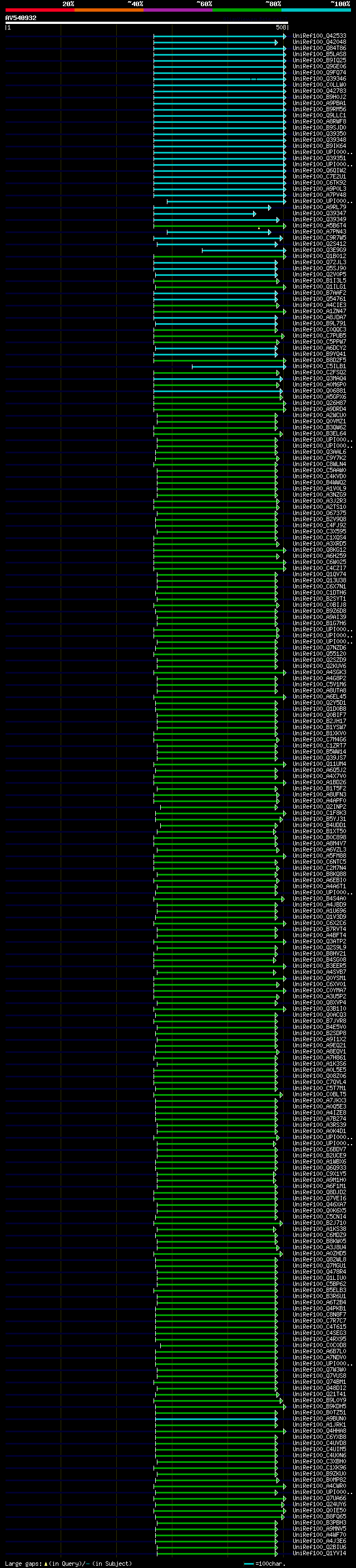
Task: Click short cyan alignment bar for UniRef100_Q3E9G9
Action: click(x=244, y=250)
